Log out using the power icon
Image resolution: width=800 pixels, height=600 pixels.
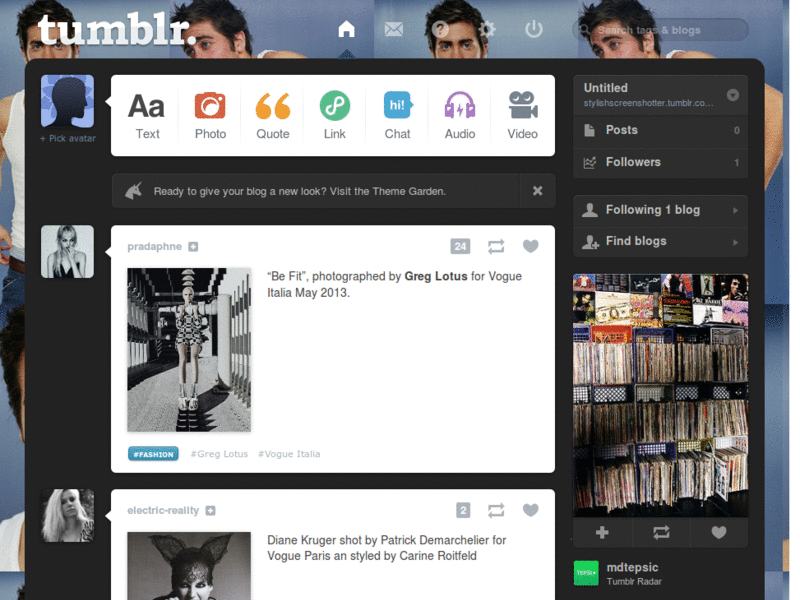[x=534, y=29]
